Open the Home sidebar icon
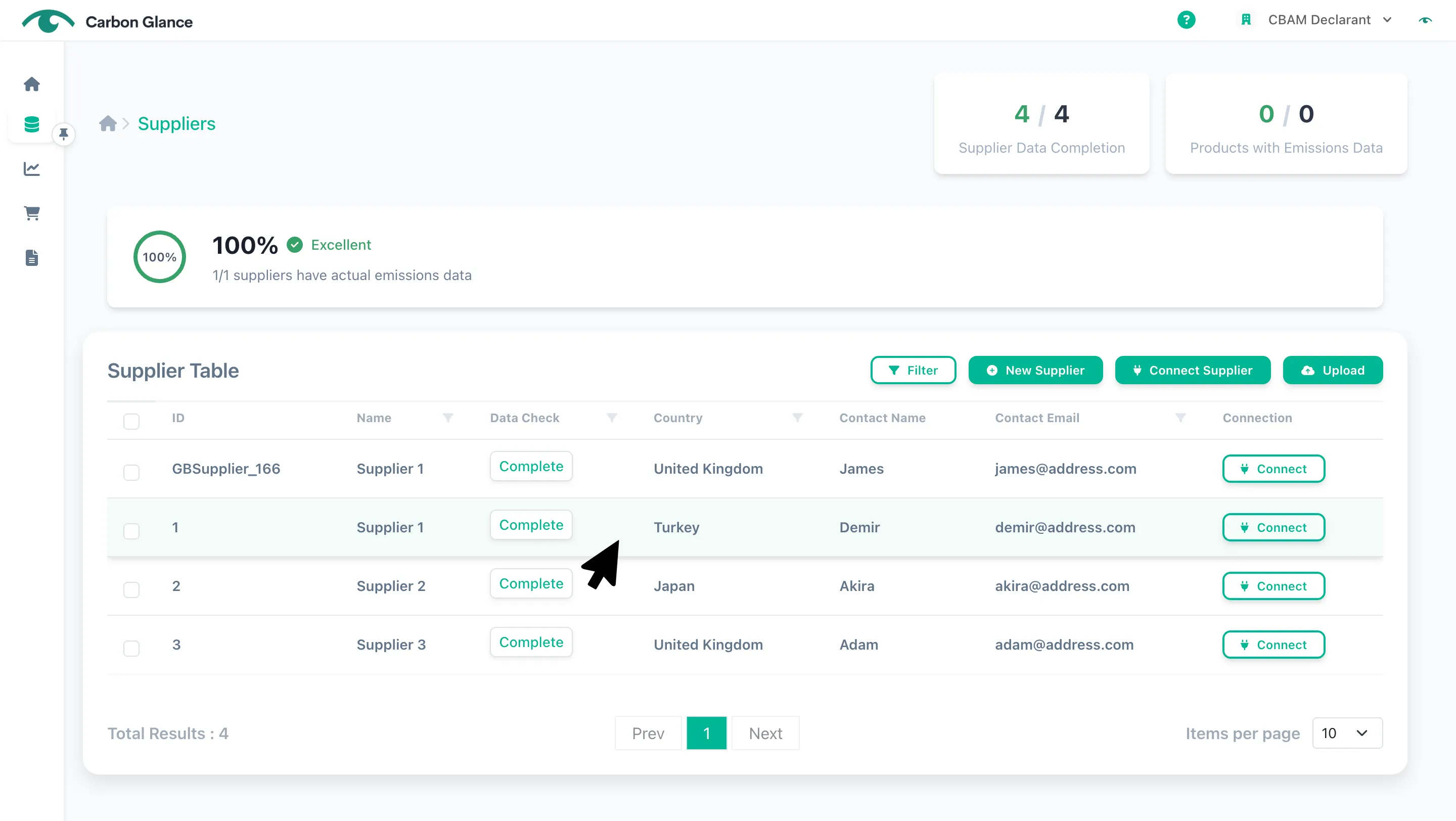Image resolution: width=1456 pixels, height=821 pixels. [x=32, y=84]
